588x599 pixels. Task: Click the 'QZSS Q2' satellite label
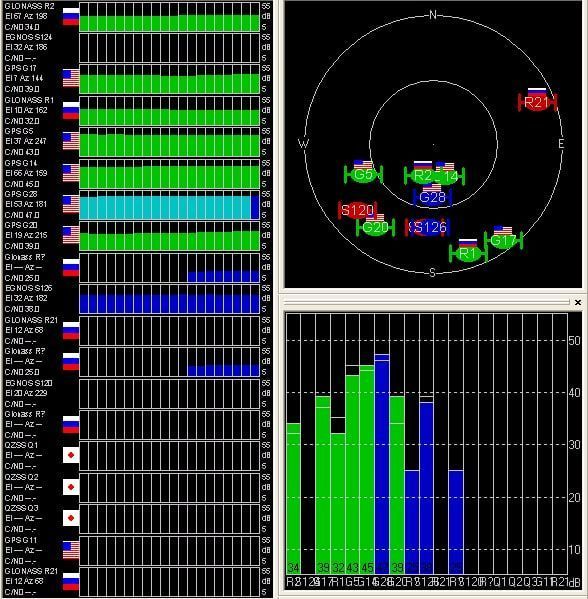(x=21, y=477)
